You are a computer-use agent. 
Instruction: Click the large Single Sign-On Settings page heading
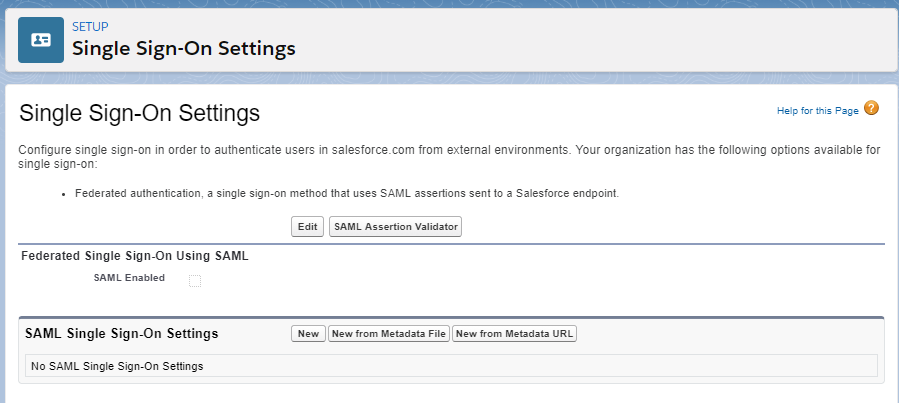pyautogui.click(x=139, y=114)
